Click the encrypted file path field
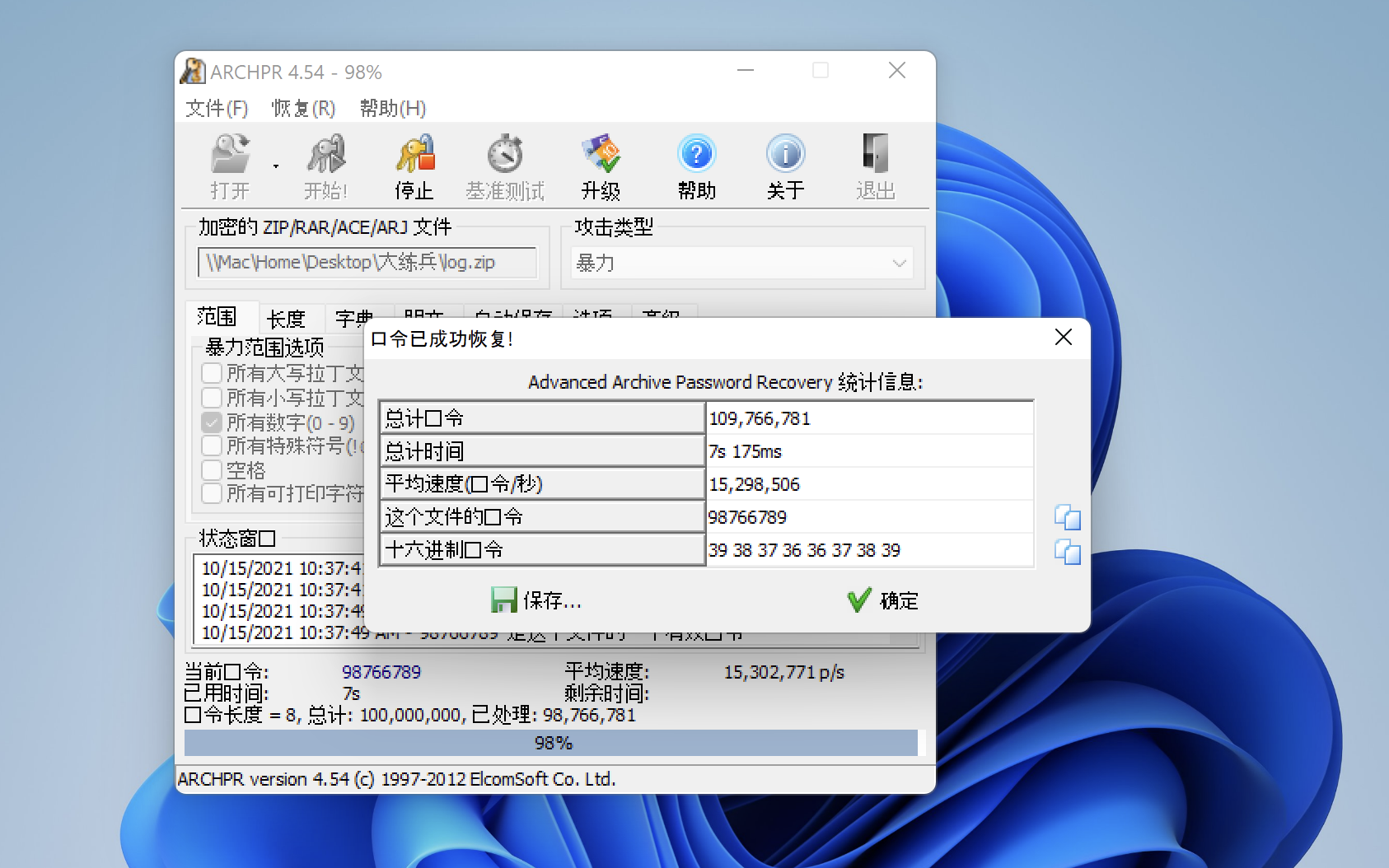The width and height of the screenshot is (1389, 868). pyautogui.click(x=367, y=263)
